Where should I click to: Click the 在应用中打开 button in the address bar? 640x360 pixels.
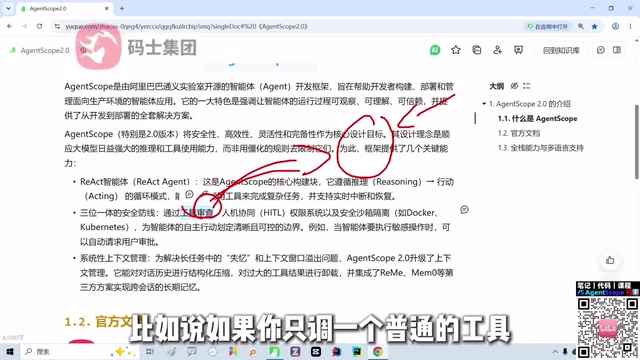548,27
